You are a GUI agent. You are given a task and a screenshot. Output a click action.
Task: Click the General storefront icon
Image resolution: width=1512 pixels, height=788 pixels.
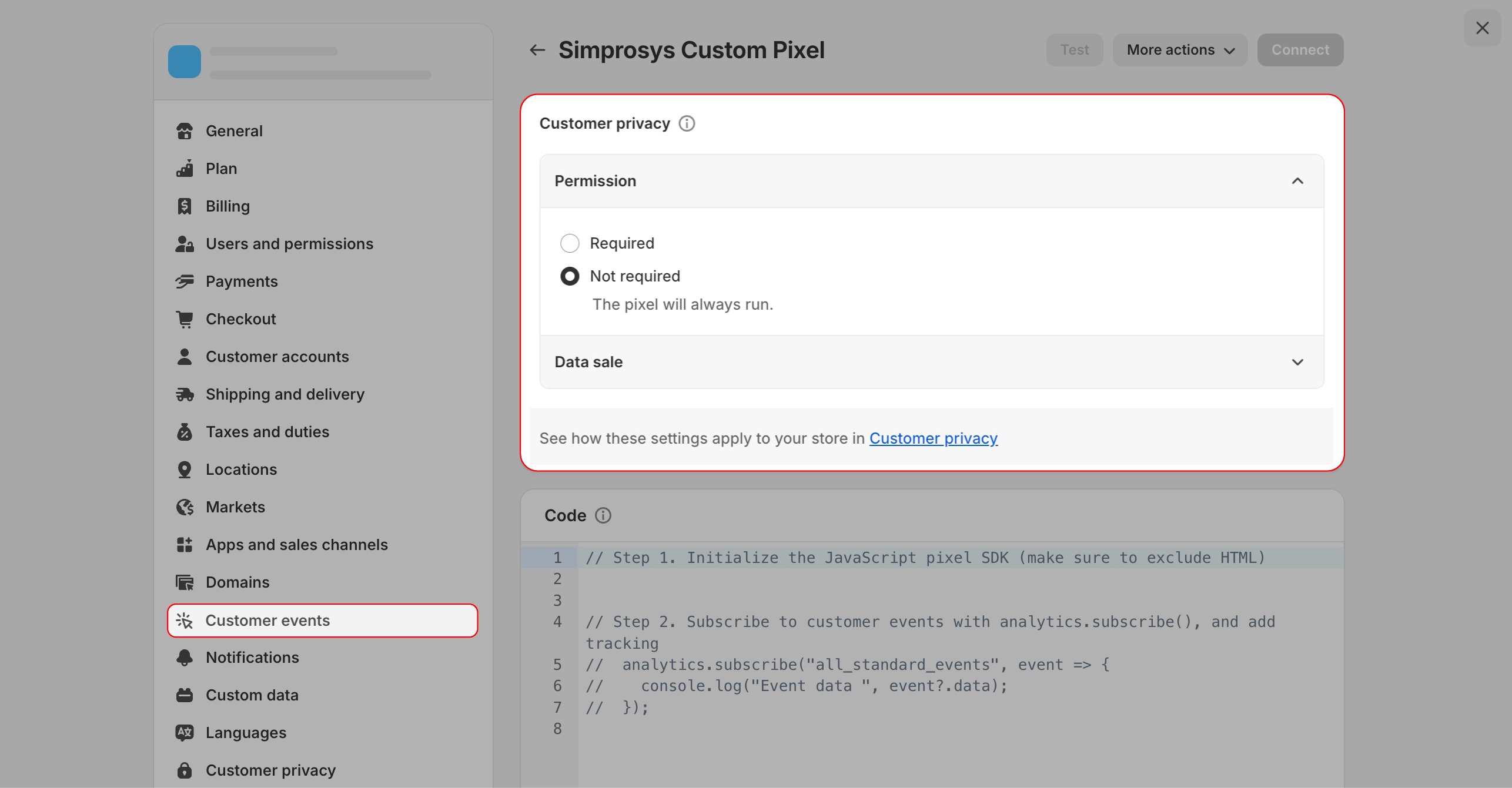tap(185, 131)
